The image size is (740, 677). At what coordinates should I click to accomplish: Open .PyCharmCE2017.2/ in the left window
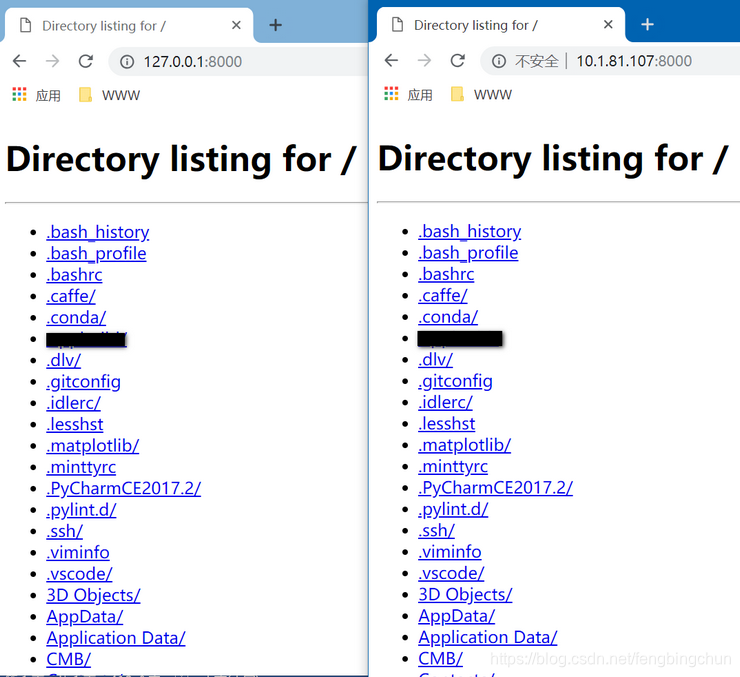pos(124,489)
